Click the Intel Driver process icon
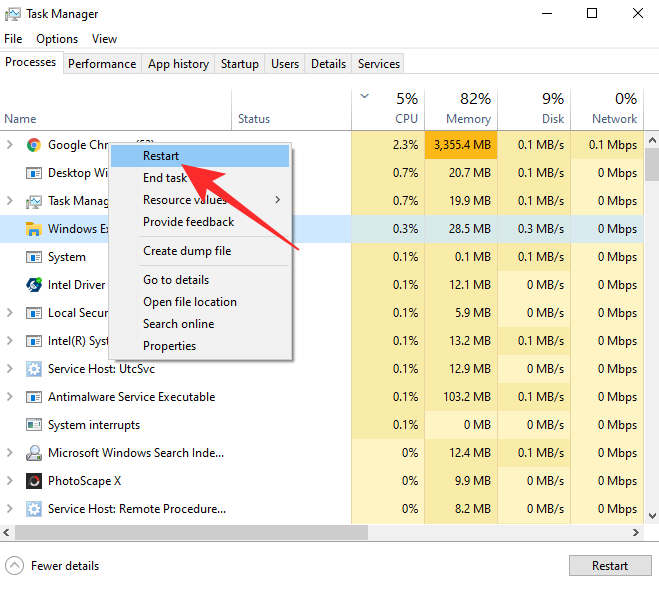 coord(33,285)
